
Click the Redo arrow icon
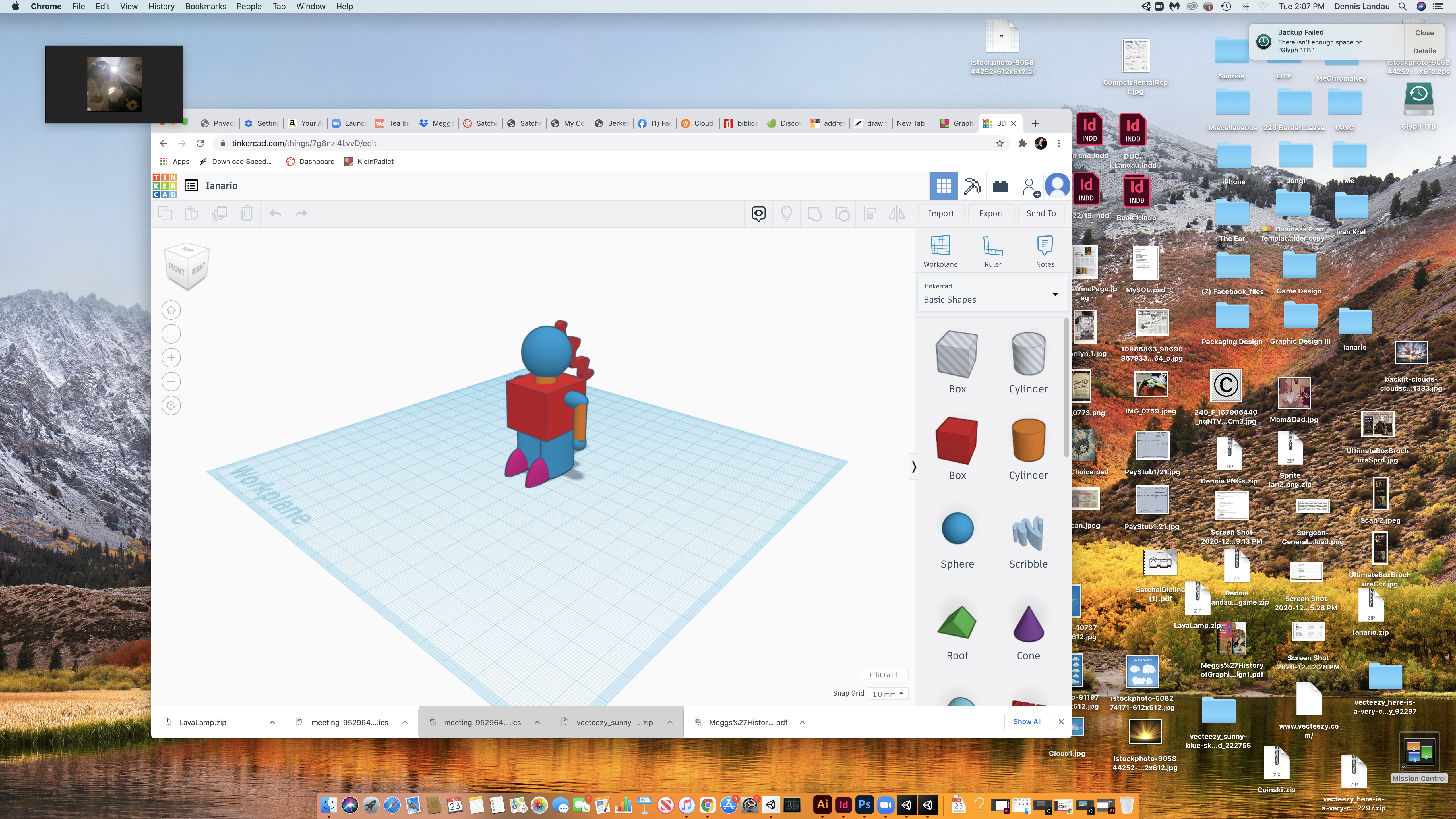click(301, 213)
